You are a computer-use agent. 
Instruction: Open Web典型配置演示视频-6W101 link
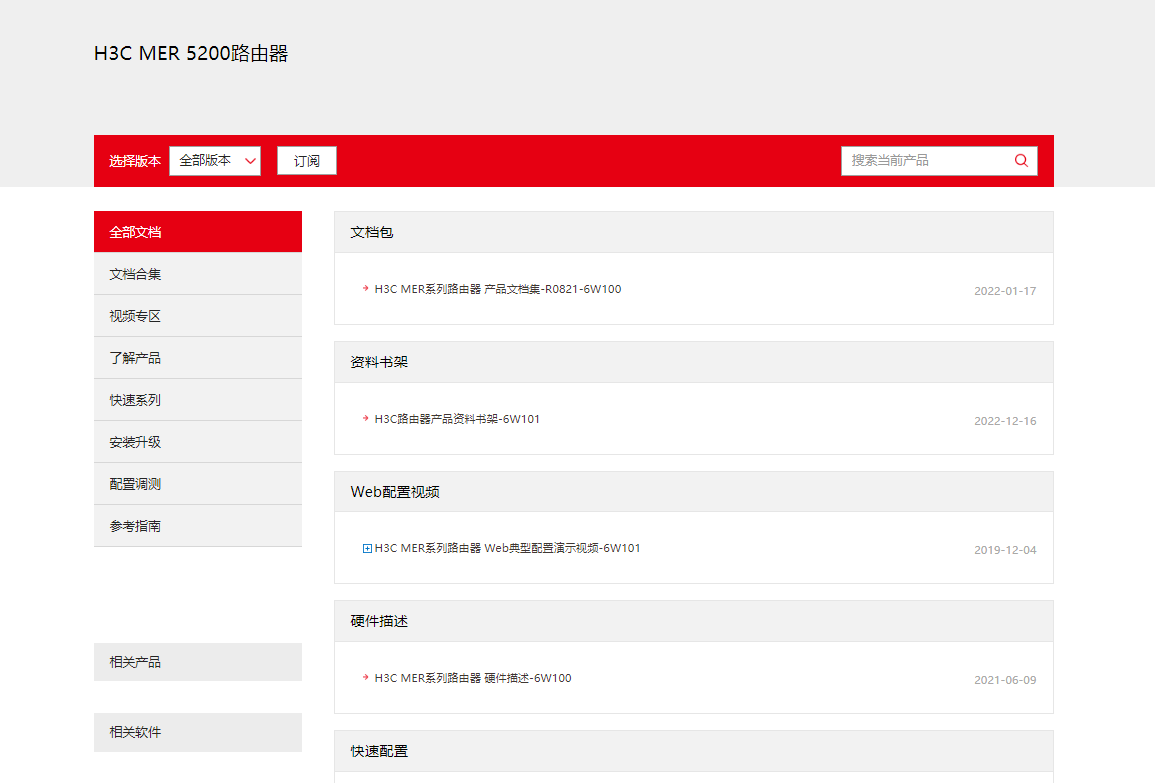point(508,548)
